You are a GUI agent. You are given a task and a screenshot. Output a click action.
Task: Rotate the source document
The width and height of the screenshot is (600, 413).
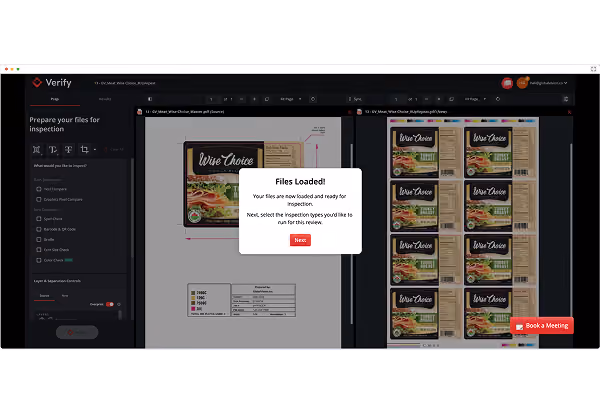(313, 99)
